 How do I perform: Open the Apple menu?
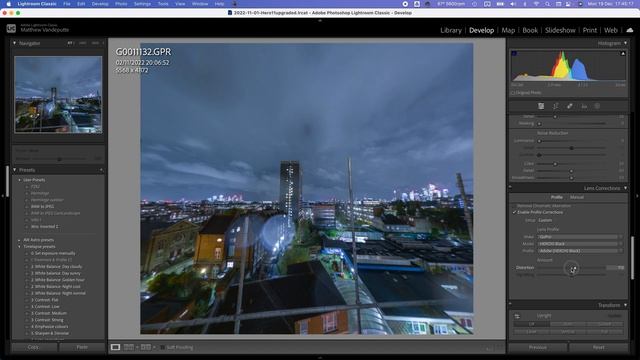9,4
